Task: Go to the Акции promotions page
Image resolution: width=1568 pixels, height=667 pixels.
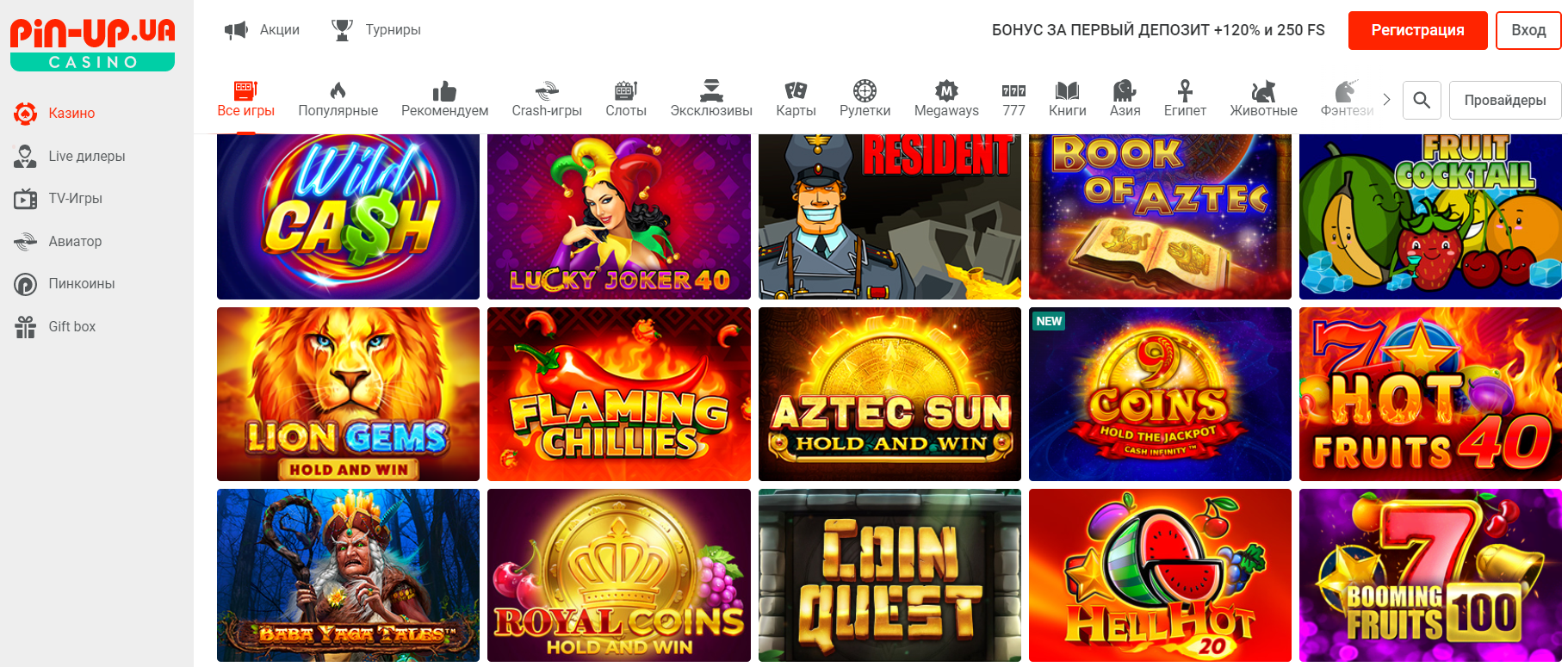Action: 263,30
